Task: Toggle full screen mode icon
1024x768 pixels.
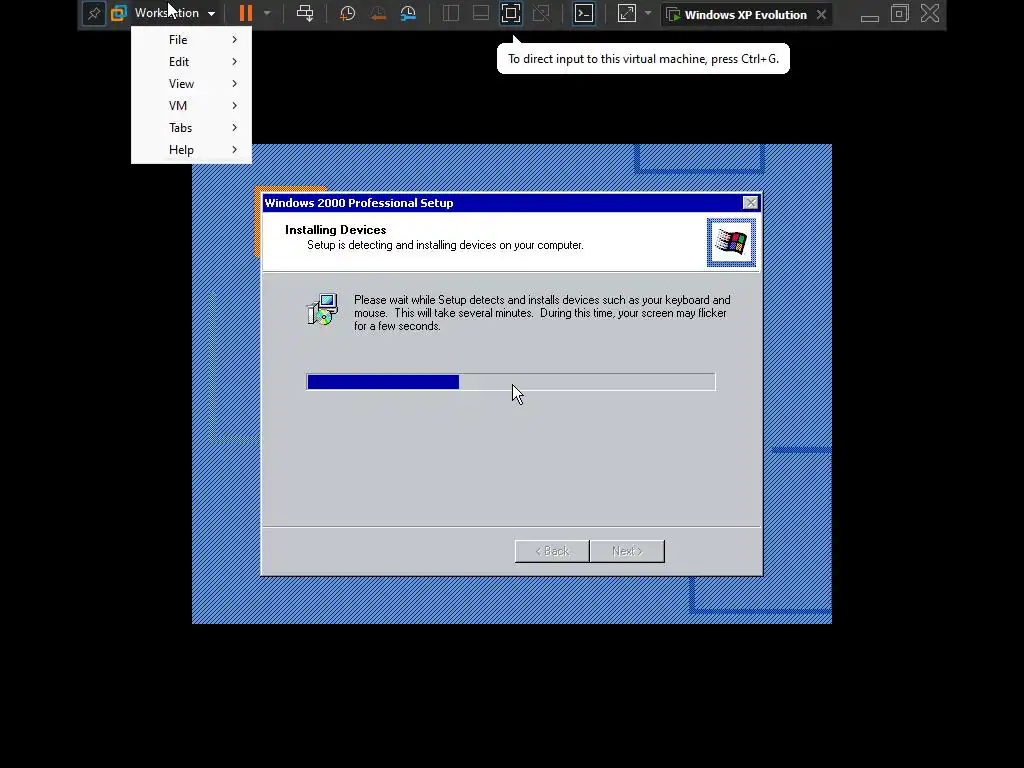Action: pos(511,13)
